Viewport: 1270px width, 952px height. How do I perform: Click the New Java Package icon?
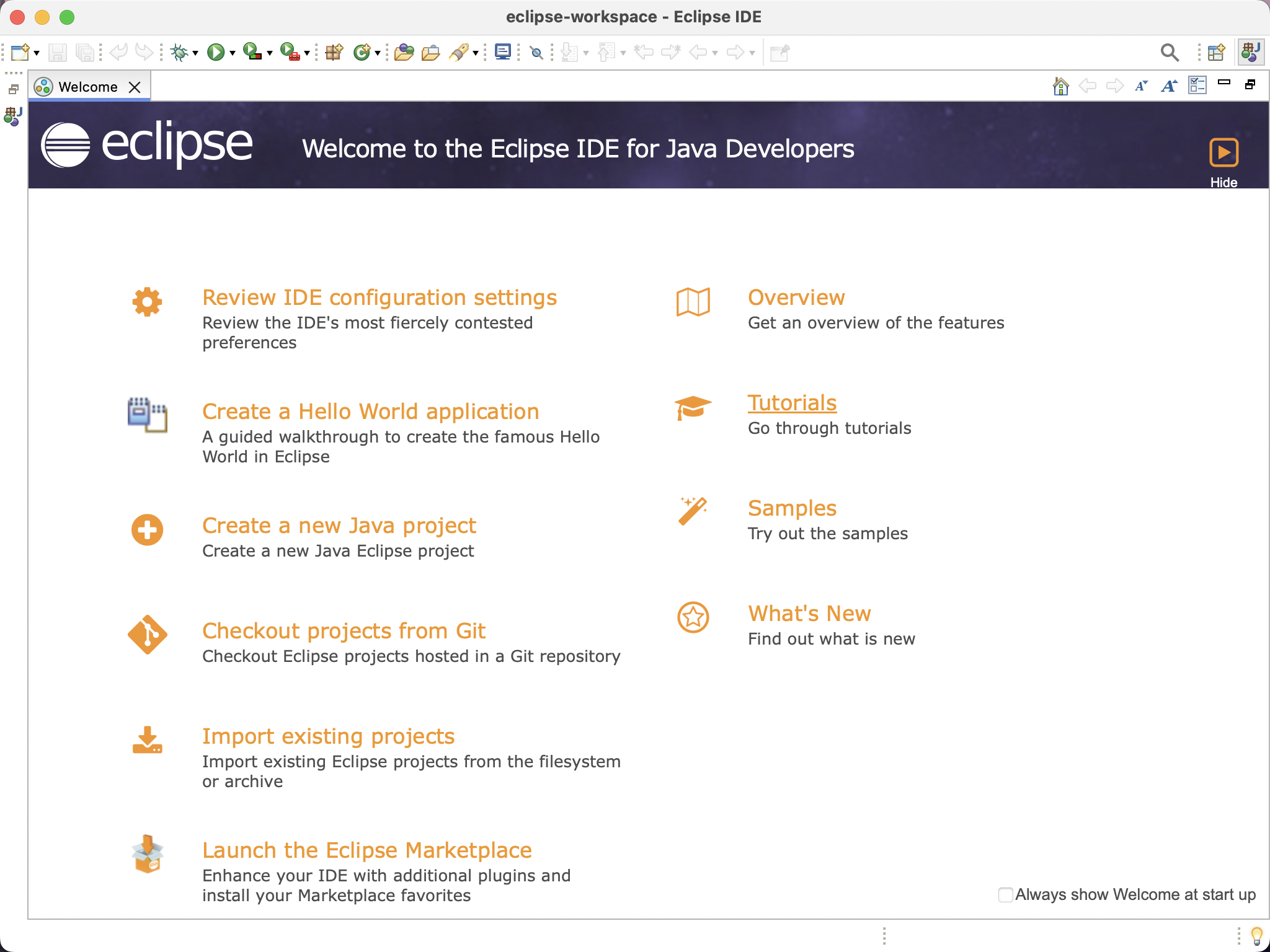click(x=334, y=53)
